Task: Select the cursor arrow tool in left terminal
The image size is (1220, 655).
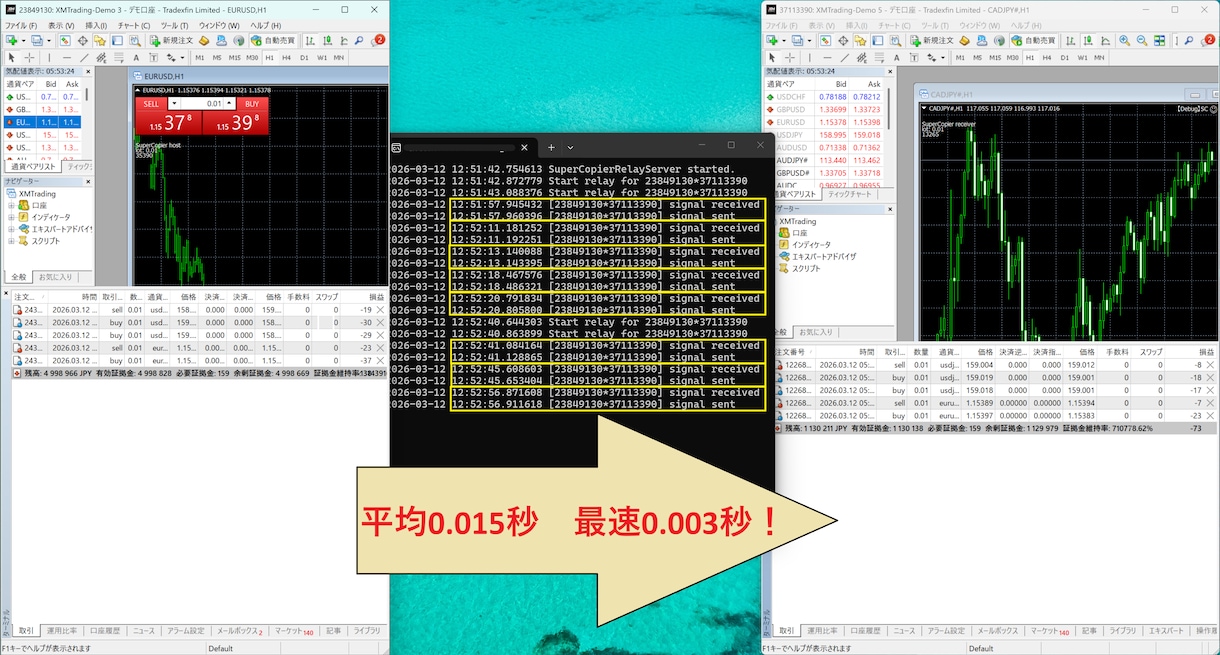Action: [12, 58]
